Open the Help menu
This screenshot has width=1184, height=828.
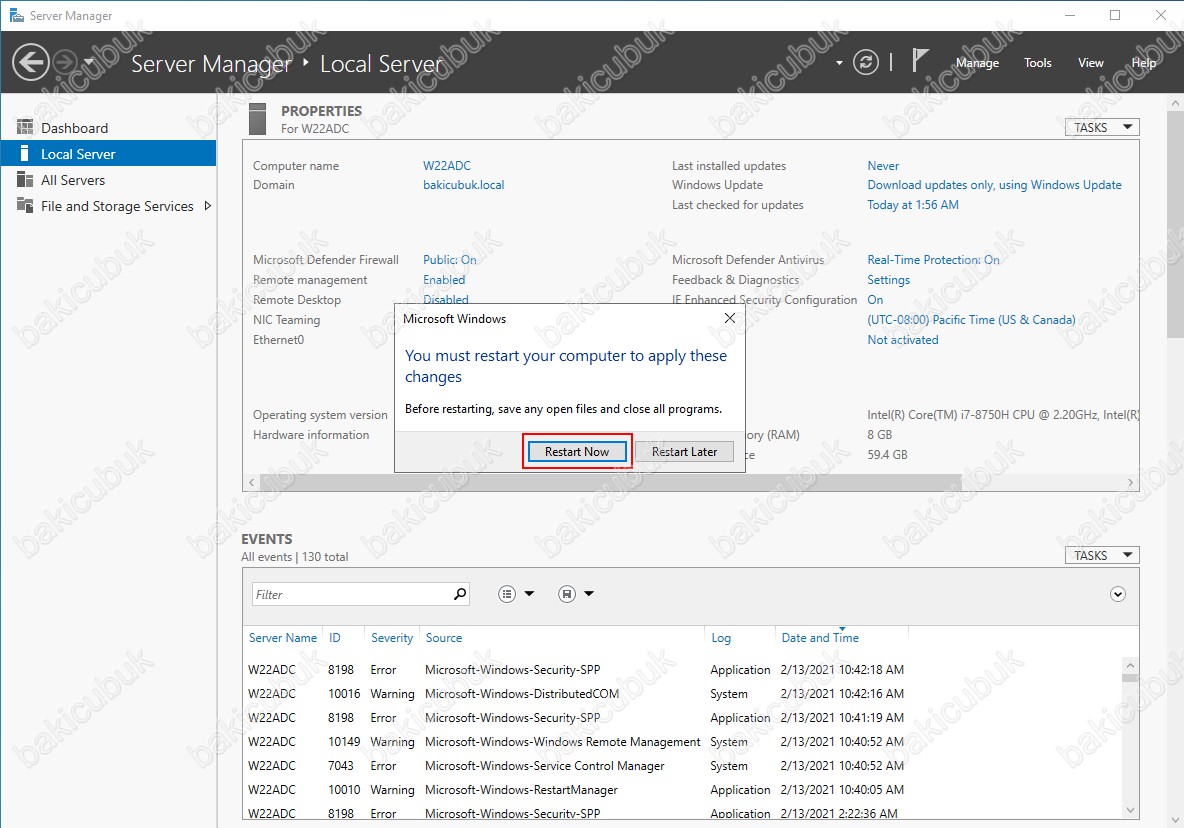click(x=1143, y=63)
